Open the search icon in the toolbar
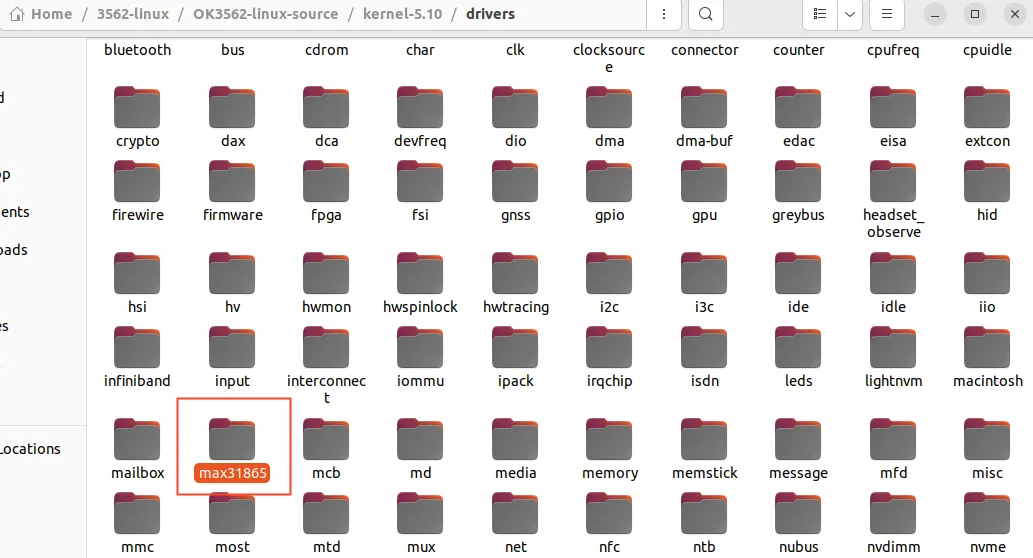1033x558 pixels. [706, 14]
